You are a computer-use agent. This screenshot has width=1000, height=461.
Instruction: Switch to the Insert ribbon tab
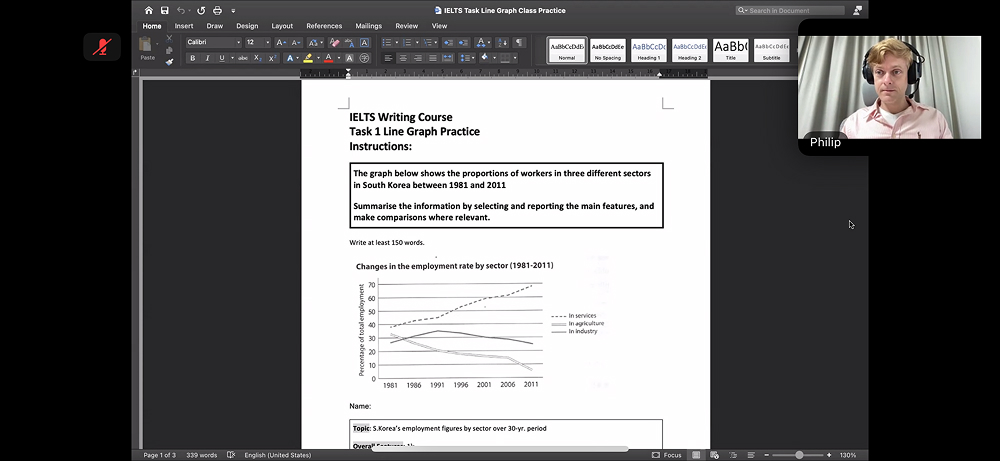pos(184,26)
